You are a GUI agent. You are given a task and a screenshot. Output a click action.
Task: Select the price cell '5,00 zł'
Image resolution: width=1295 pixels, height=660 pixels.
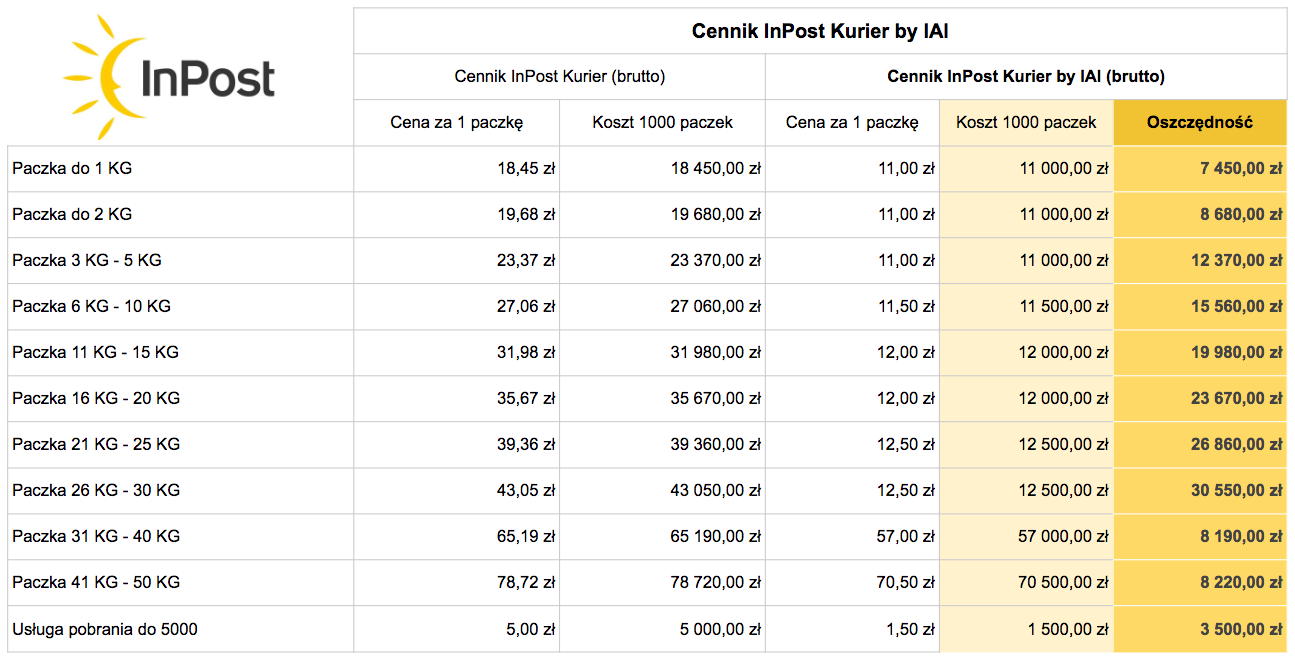pyautogui.click(x=457, y=629)
